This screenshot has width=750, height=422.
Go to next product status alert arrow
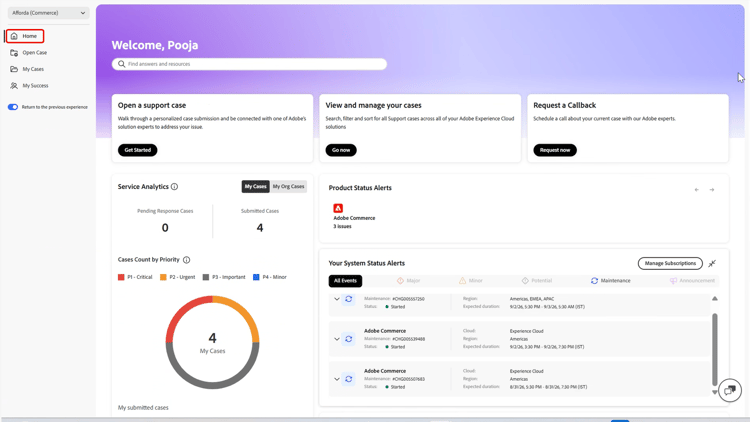tap(712, 190)
